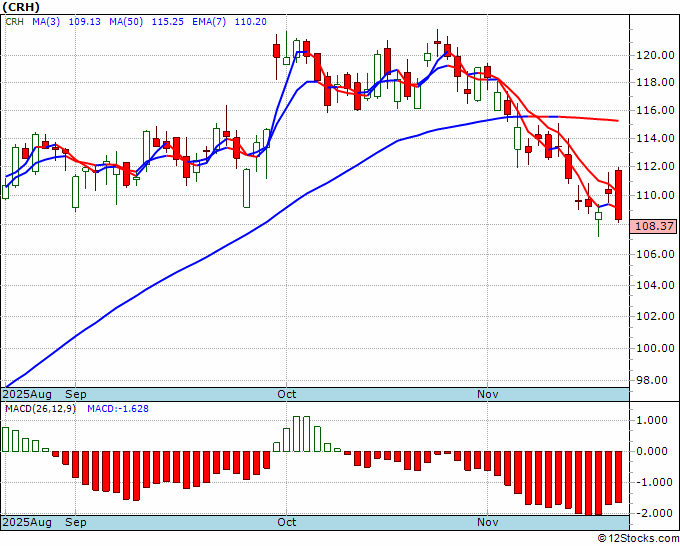Image resolution: width=680 pixels, height=546 pixels.
Task: Click the 100.00 price axis label
Action: click(x=656, y=348)
